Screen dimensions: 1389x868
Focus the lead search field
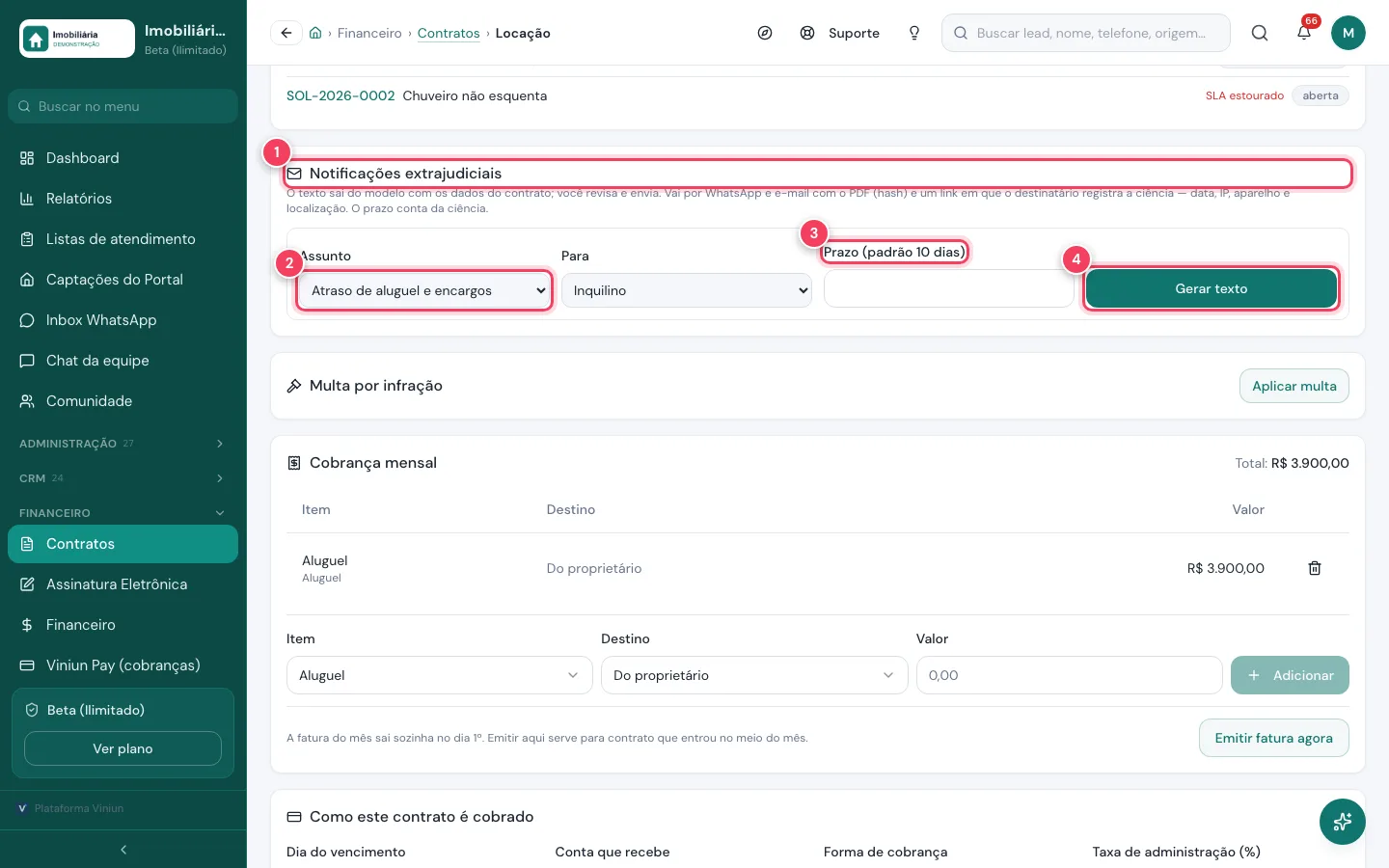1086,33
